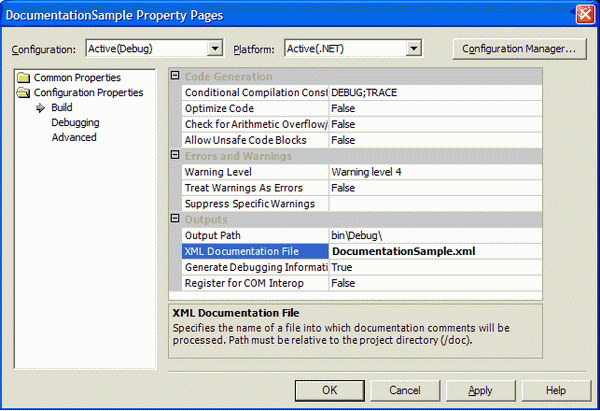Viewport: 600px width, 411px height.
Task: Open the Configuration Manager dialog
Action: click(517, 48)
